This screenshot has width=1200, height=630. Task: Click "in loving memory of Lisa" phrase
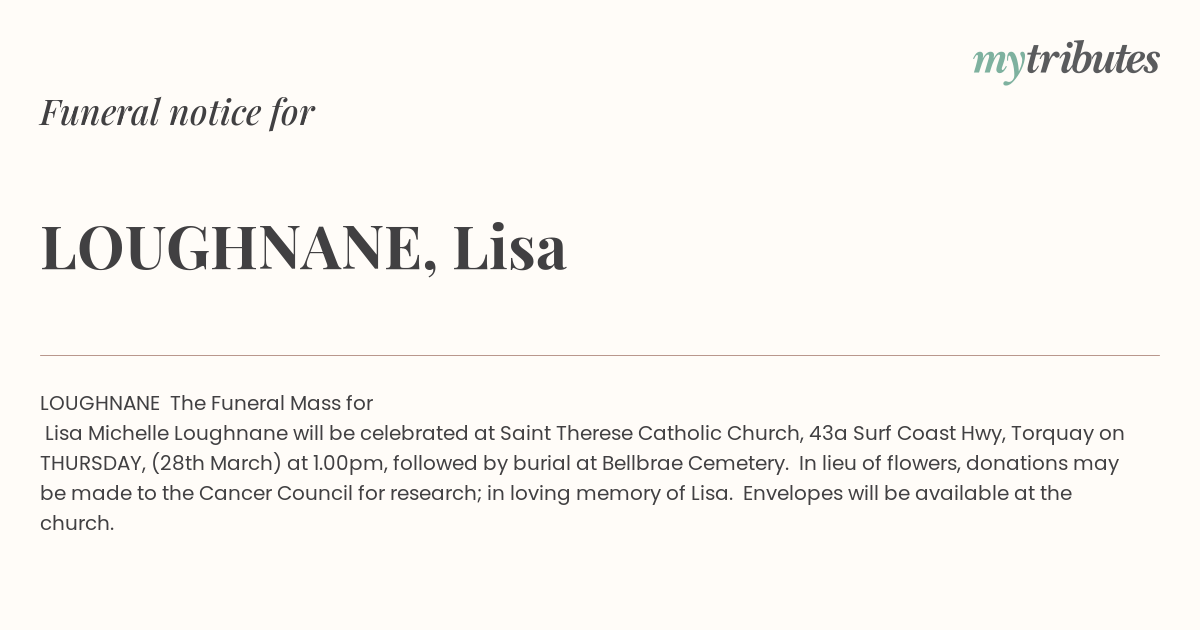click(608, 493)
